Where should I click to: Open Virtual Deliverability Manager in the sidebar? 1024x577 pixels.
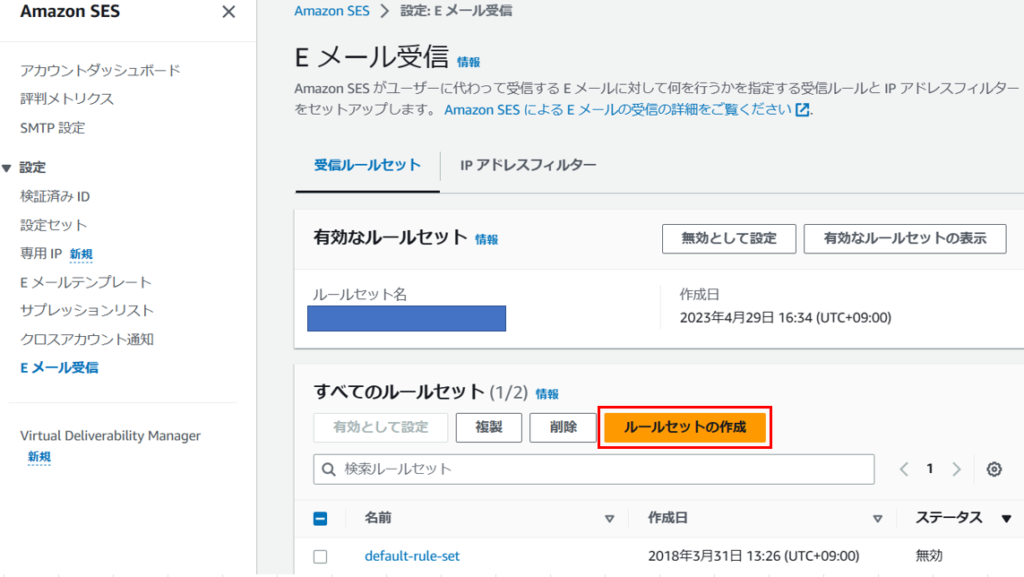pos(110,436)
